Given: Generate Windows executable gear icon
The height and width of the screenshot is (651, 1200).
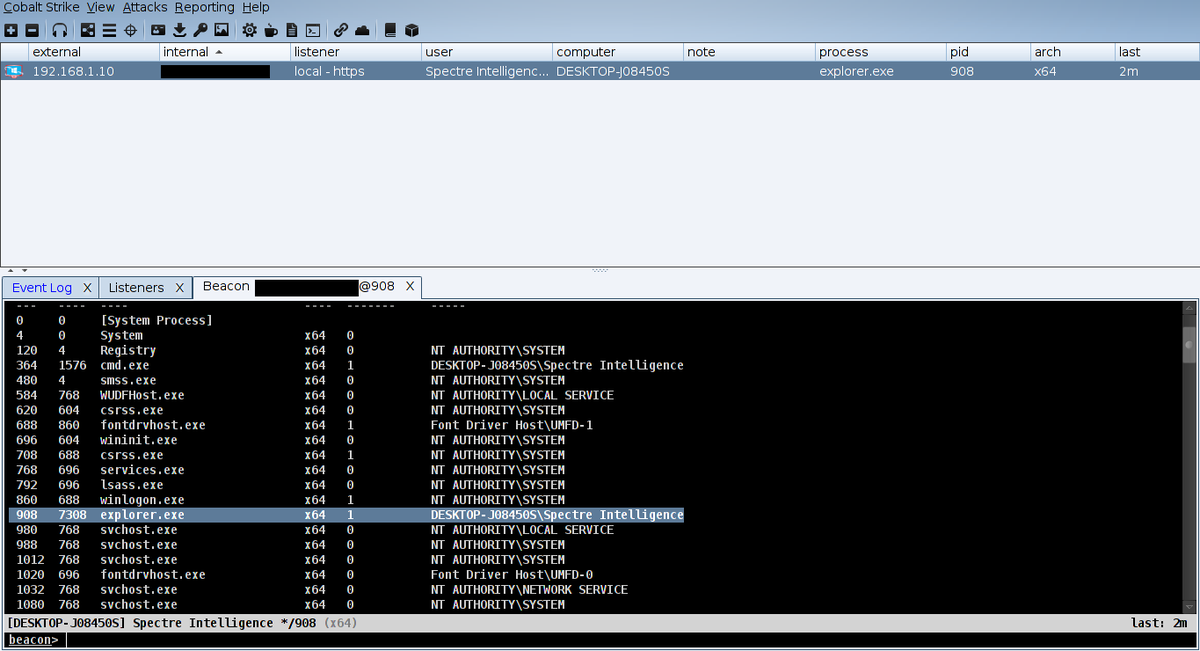Looking at the screenshot, I should pyautogui.click(x=249, y=30).
